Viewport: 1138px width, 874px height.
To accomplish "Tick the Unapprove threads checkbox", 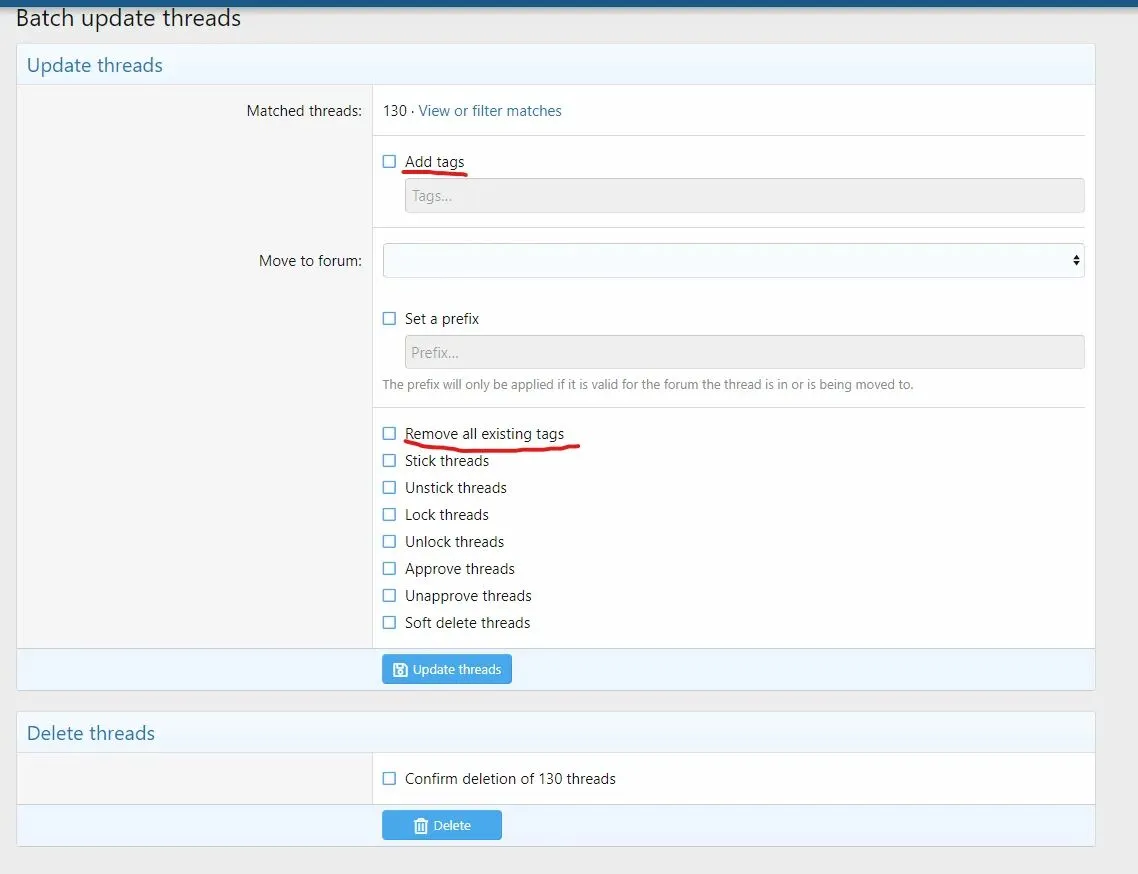I will [x=389, y=596].
